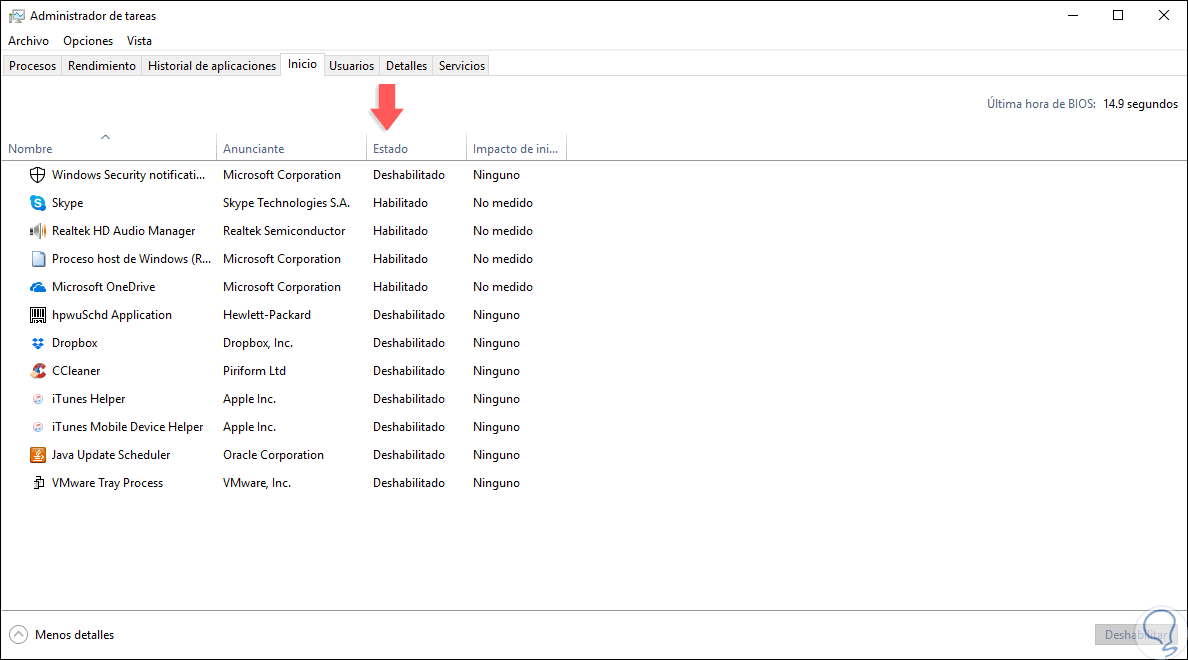
Task: Click the Proceso host de Windows file icon
Action: (37, 259)
